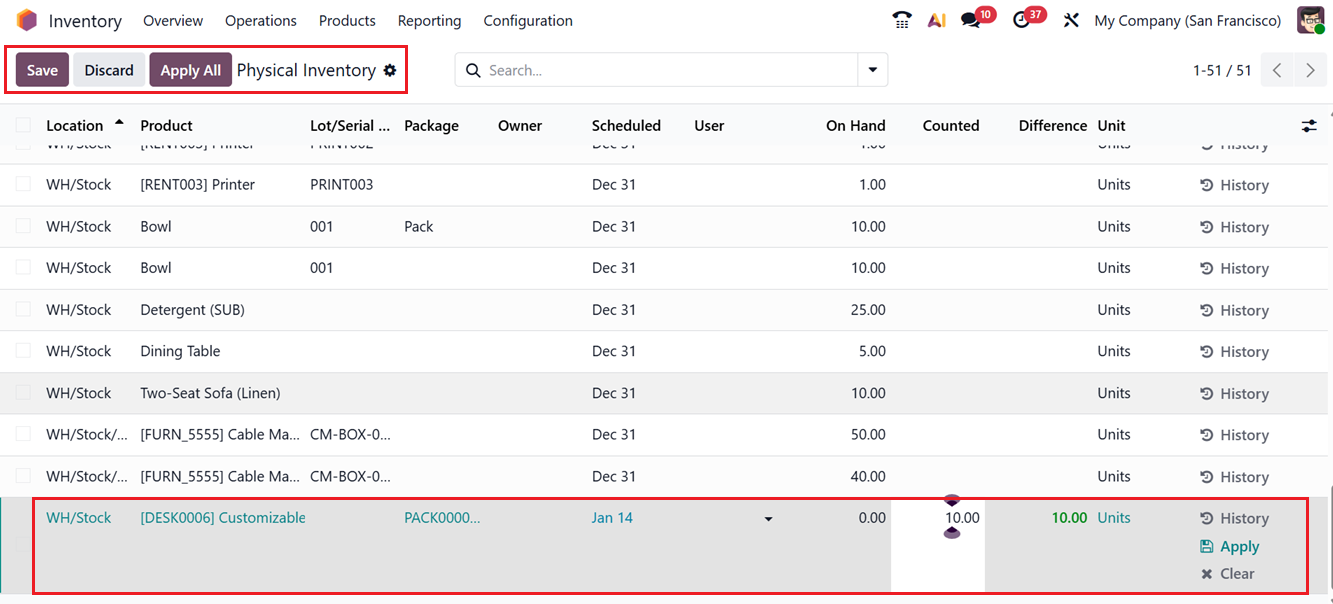Click the Counted quantity field showing 10.00

938,518
